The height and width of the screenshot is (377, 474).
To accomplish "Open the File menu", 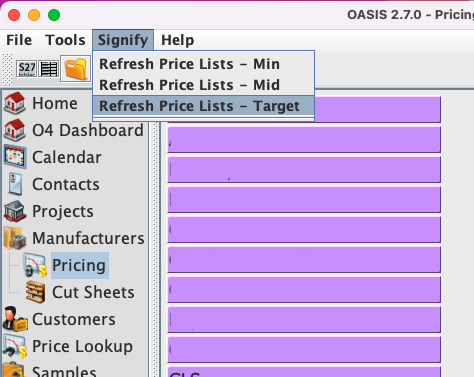I will click(x=19, y=40).
